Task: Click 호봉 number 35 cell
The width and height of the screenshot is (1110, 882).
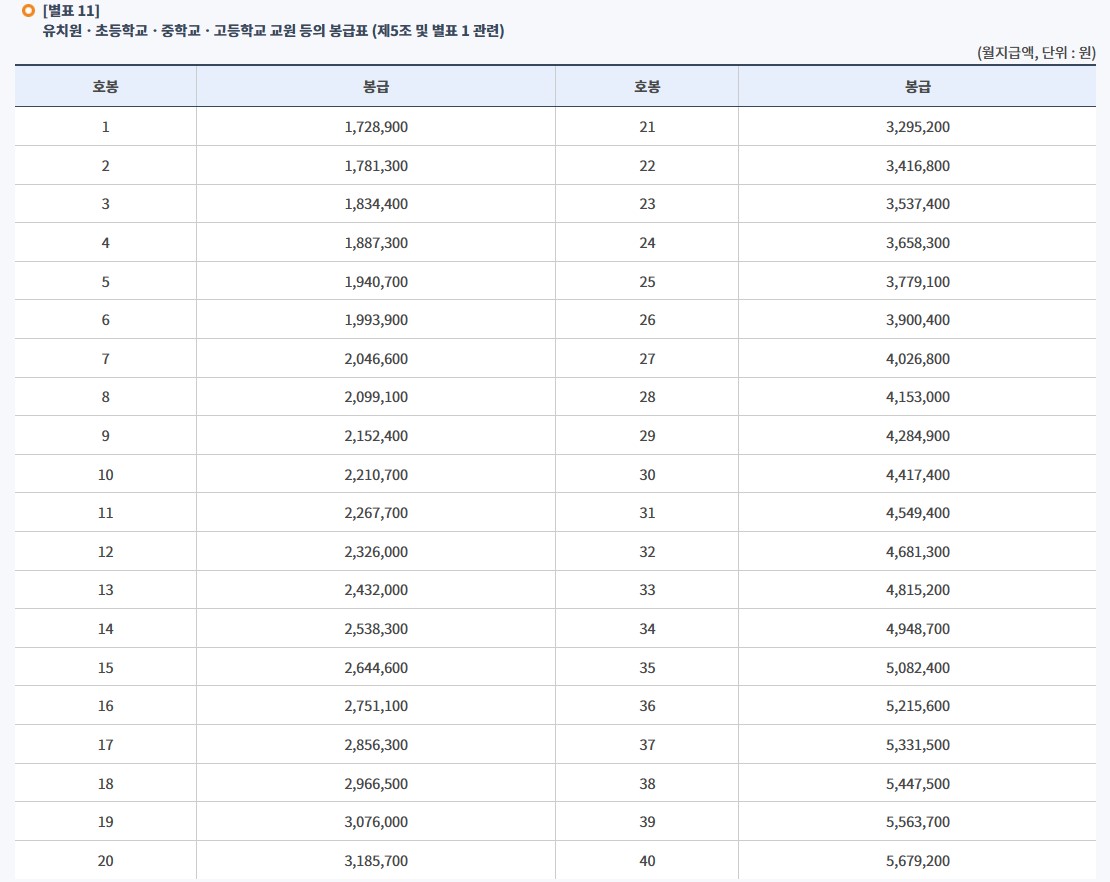Action: point(647,668)
